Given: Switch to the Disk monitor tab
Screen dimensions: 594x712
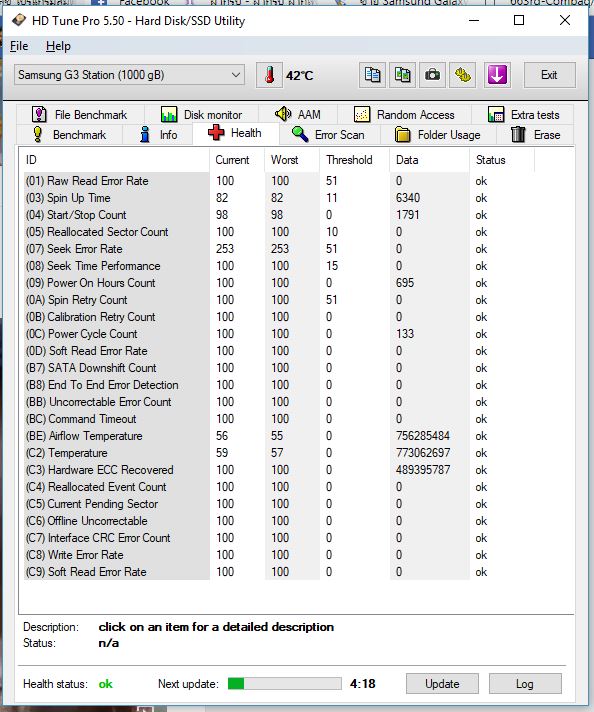Looking at the screenshot, I should (202, 114).
